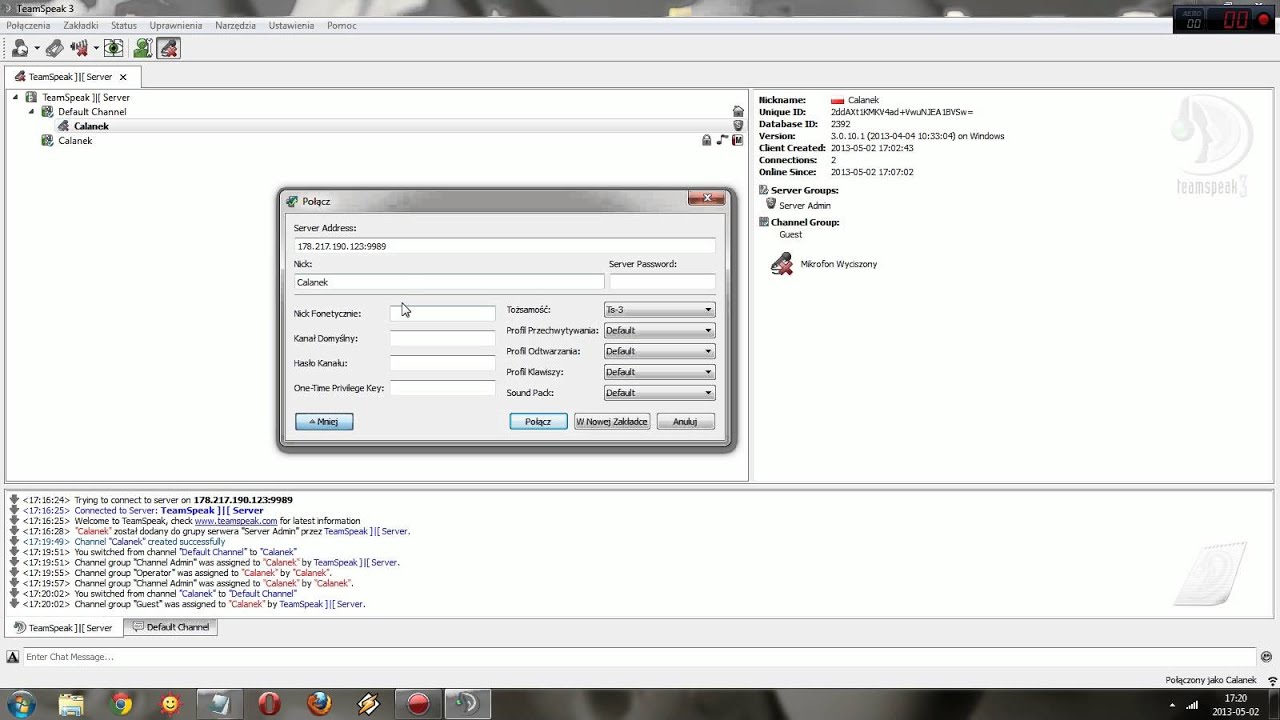Open the Profil Klawiszy dropdown
This screenshot has width=1280, height=720.
(659, 372)
